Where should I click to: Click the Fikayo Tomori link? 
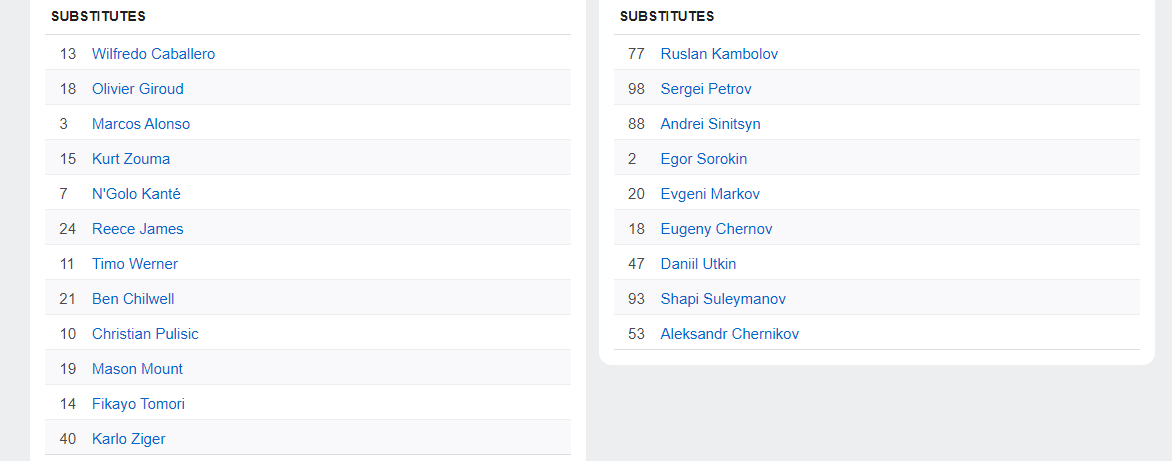tap(138, 404)
